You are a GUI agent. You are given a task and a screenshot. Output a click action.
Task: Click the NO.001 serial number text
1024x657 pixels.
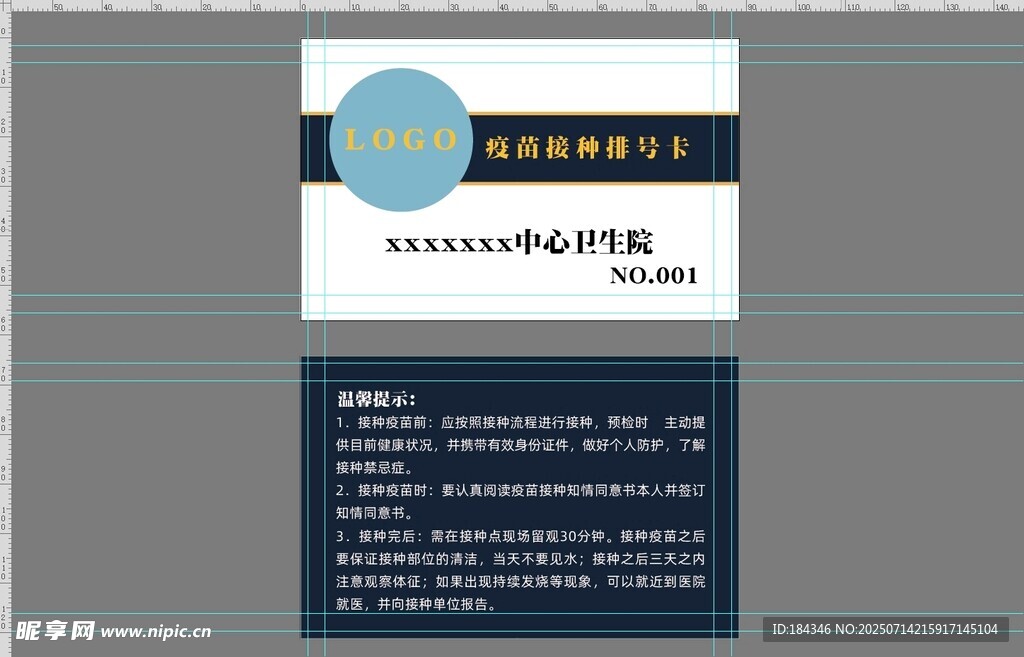tap(653, 276)
